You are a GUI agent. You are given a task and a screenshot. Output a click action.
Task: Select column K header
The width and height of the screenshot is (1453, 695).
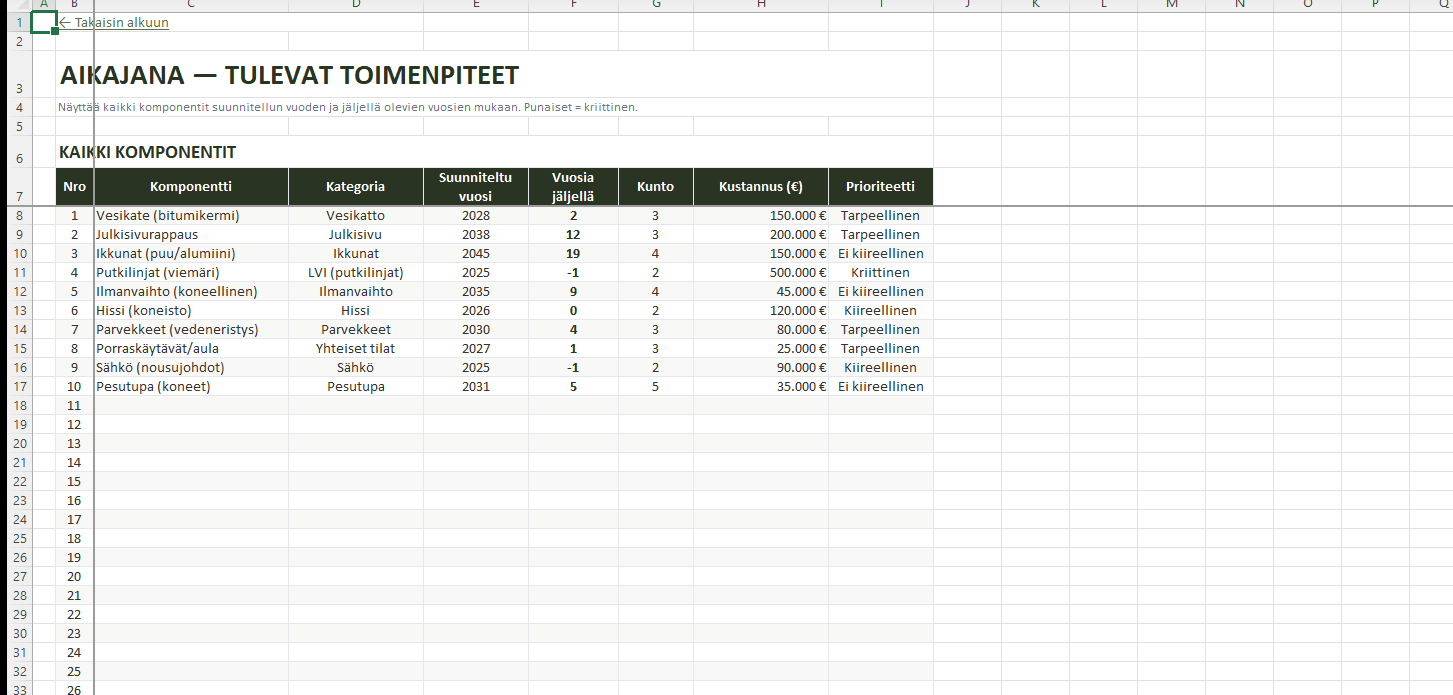tap(1035, 5)
